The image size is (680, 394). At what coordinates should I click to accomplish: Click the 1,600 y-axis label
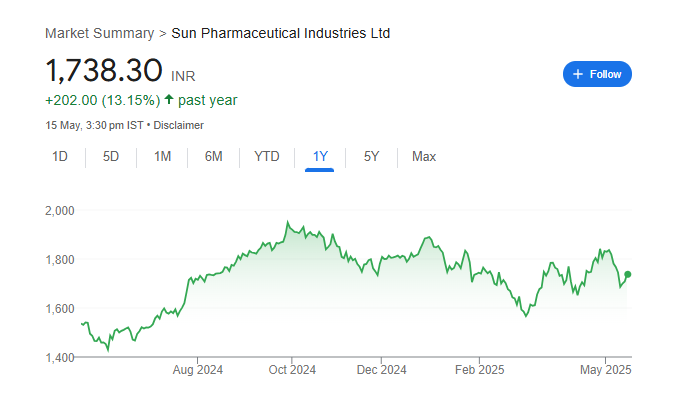coord(60,309)
